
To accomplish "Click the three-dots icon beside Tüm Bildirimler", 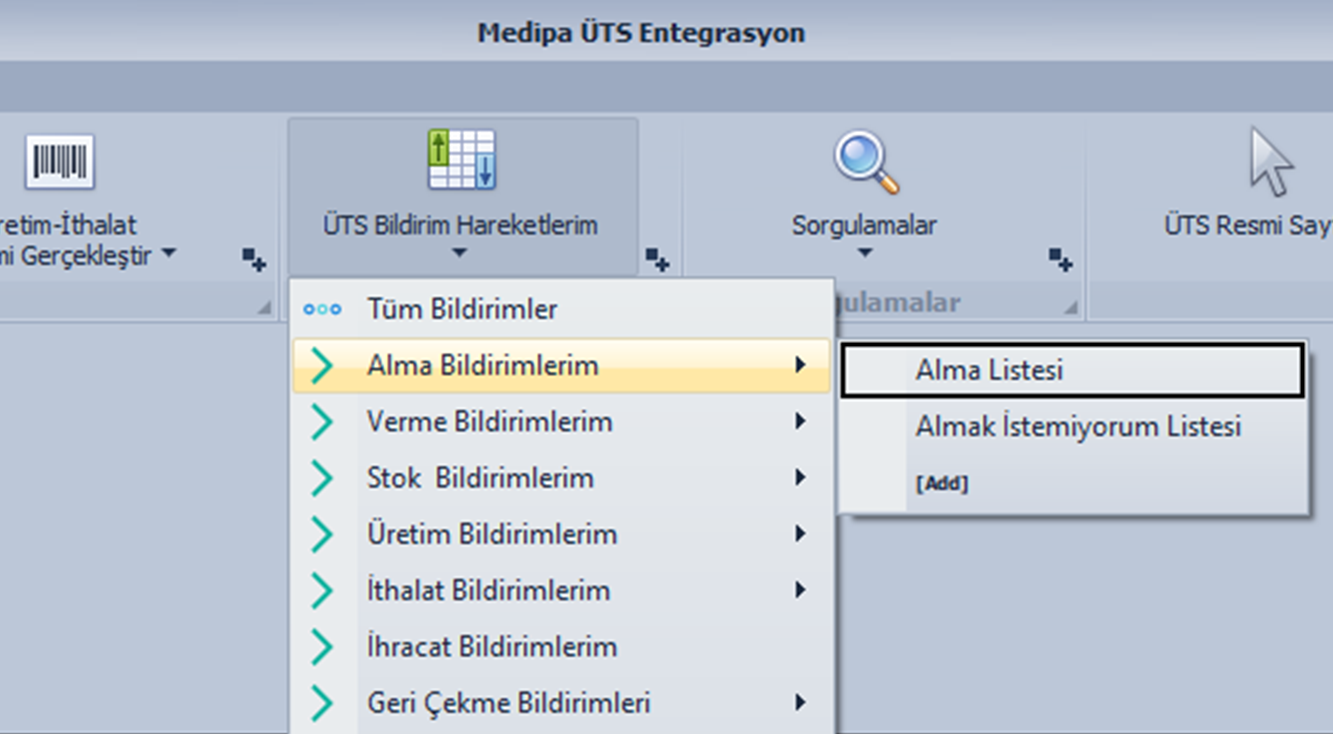I will point(322,310).
